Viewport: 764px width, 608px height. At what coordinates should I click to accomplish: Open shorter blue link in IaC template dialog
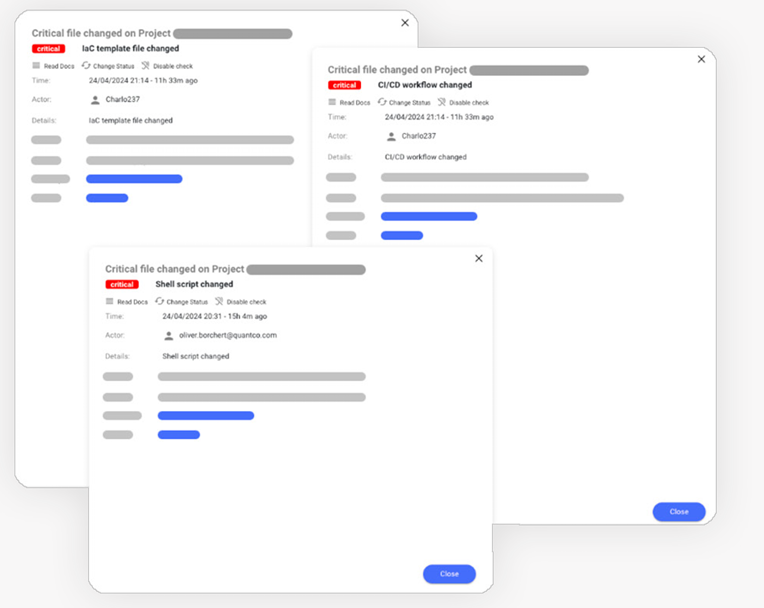click(x=107, y=198)
